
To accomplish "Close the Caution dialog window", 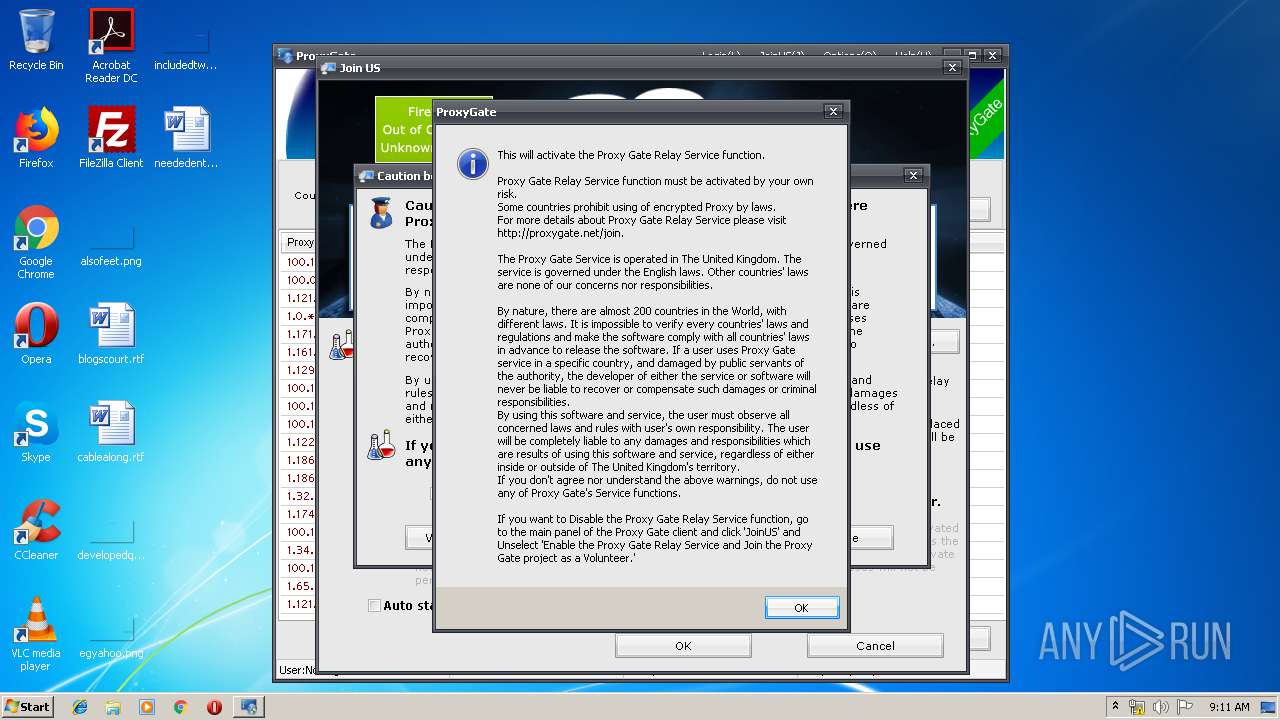I will pos(913,175).
